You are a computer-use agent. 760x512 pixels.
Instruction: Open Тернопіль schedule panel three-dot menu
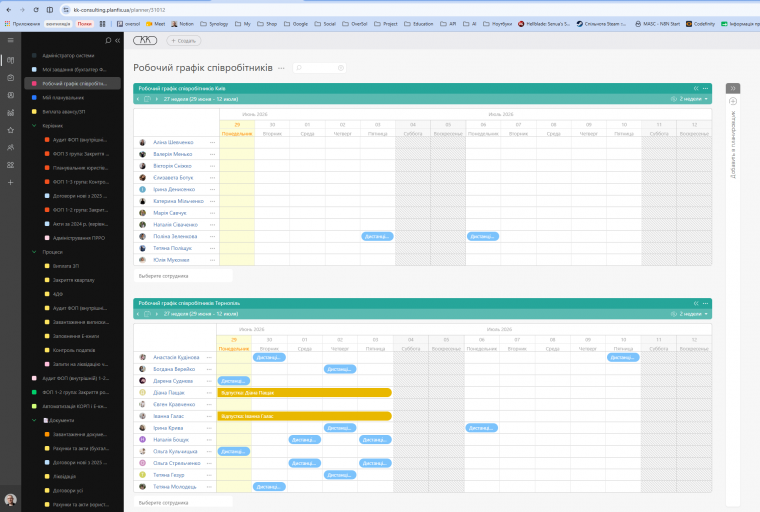pyautogui.click(x=705, y=303)
